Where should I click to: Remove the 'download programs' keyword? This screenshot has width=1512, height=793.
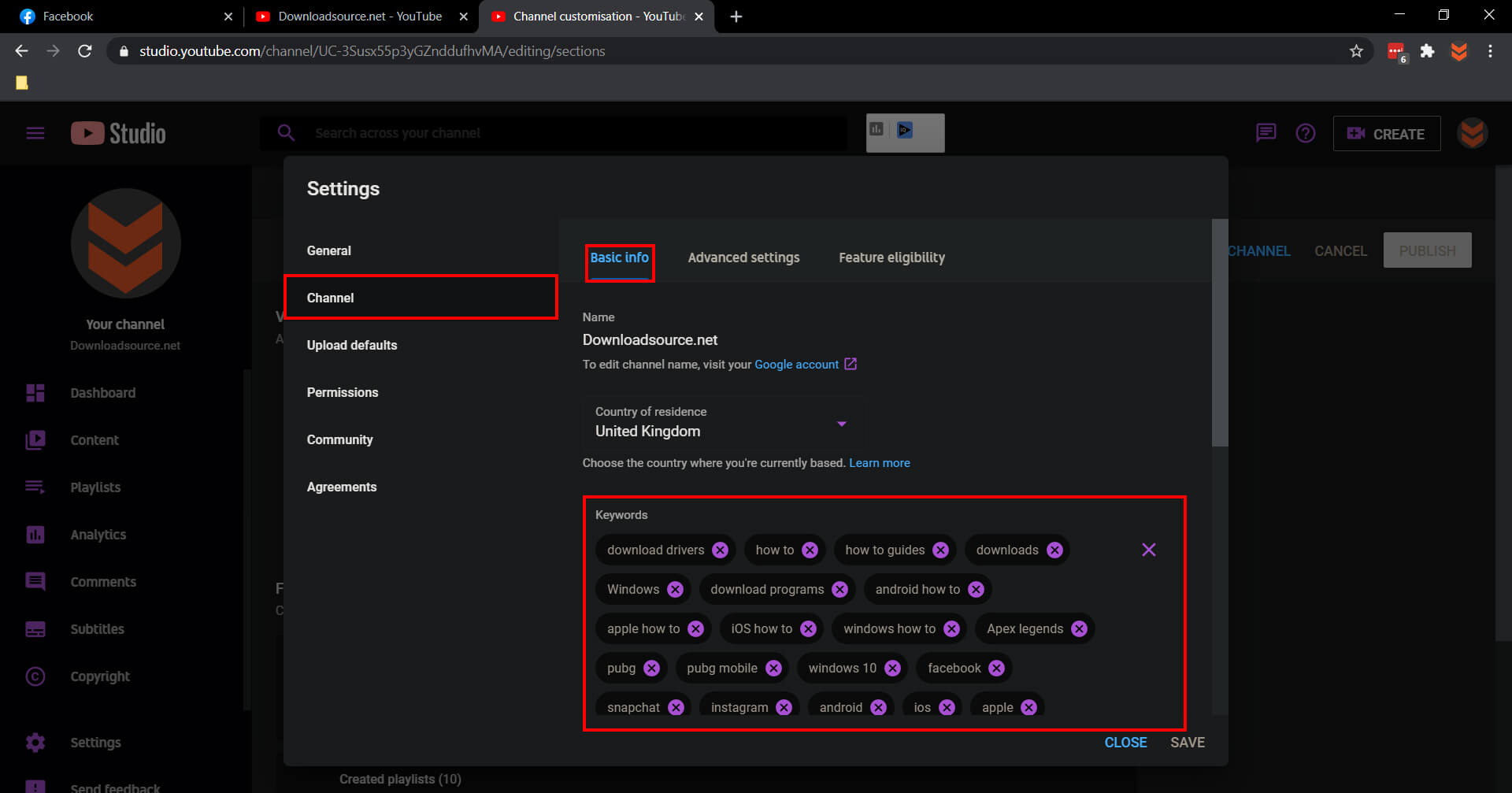[x=839, y=589]
